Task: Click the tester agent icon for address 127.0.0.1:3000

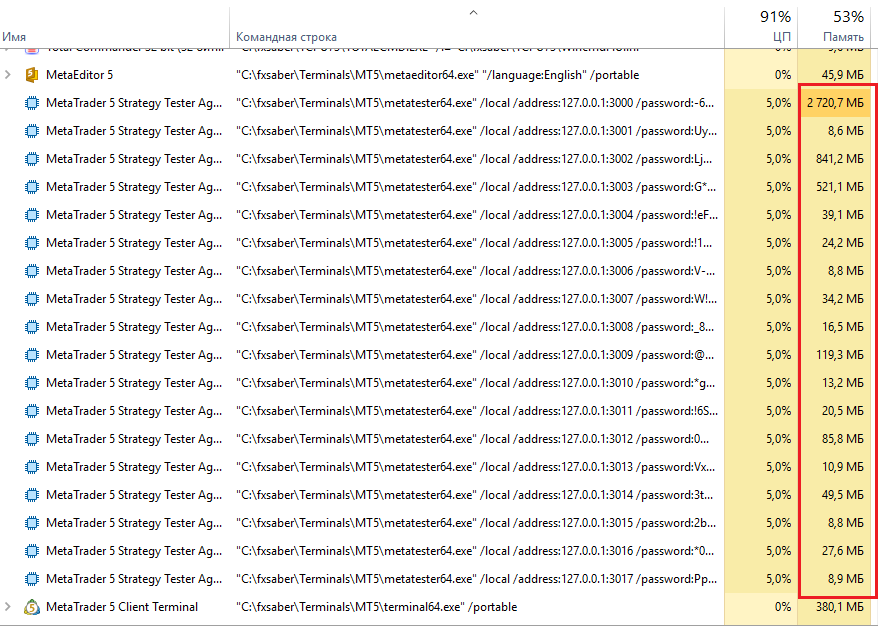Action: click(32, 103)
